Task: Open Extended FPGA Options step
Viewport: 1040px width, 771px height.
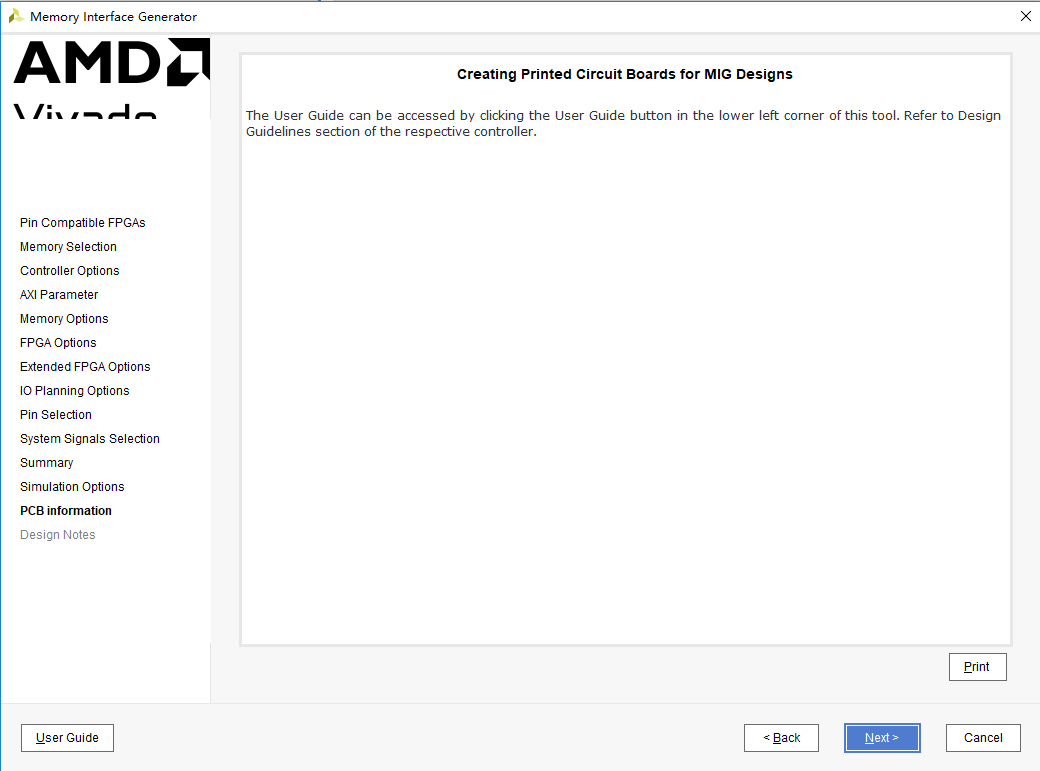Action: click(85, 366)
